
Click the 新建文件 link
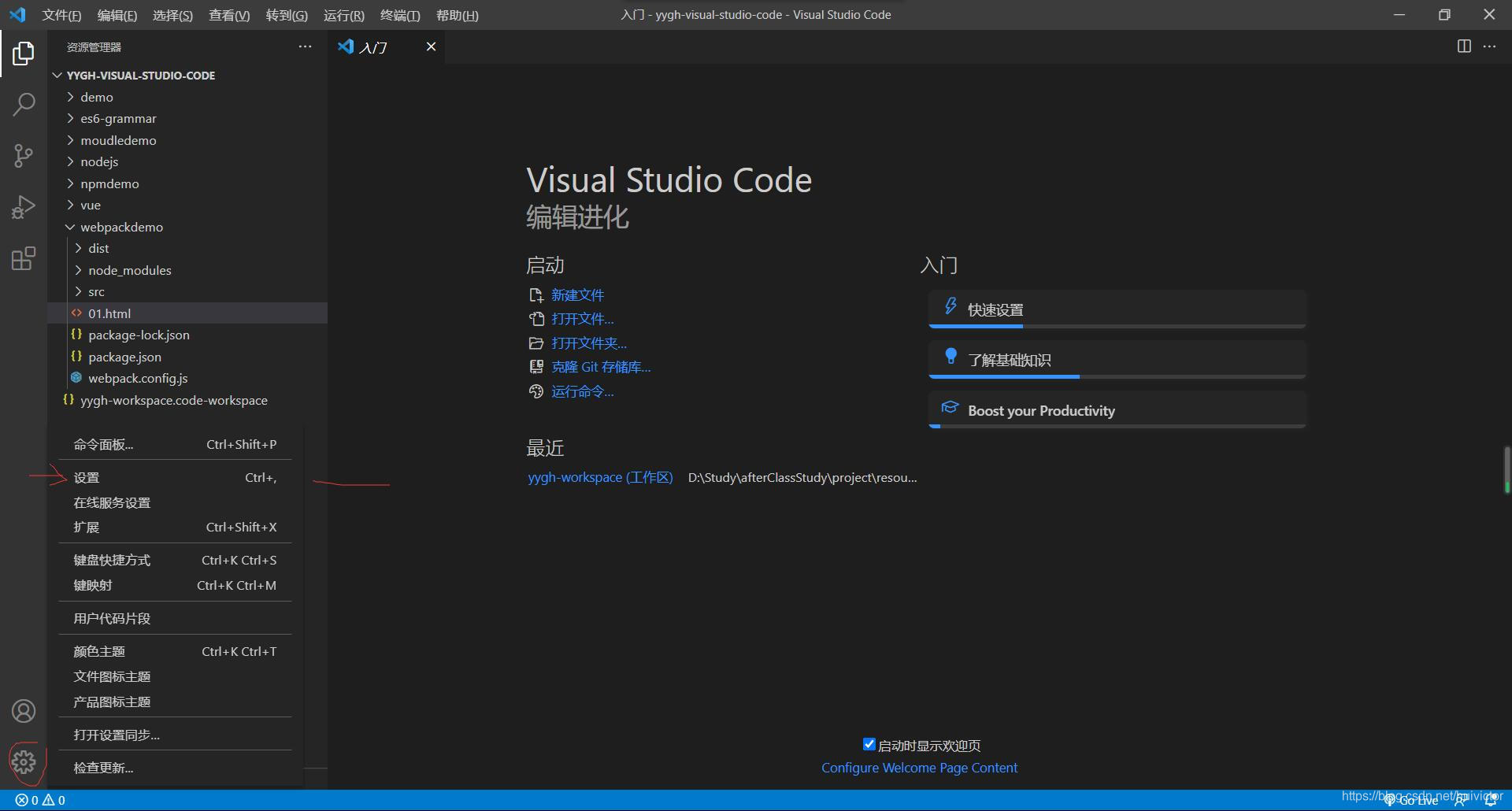577,295
